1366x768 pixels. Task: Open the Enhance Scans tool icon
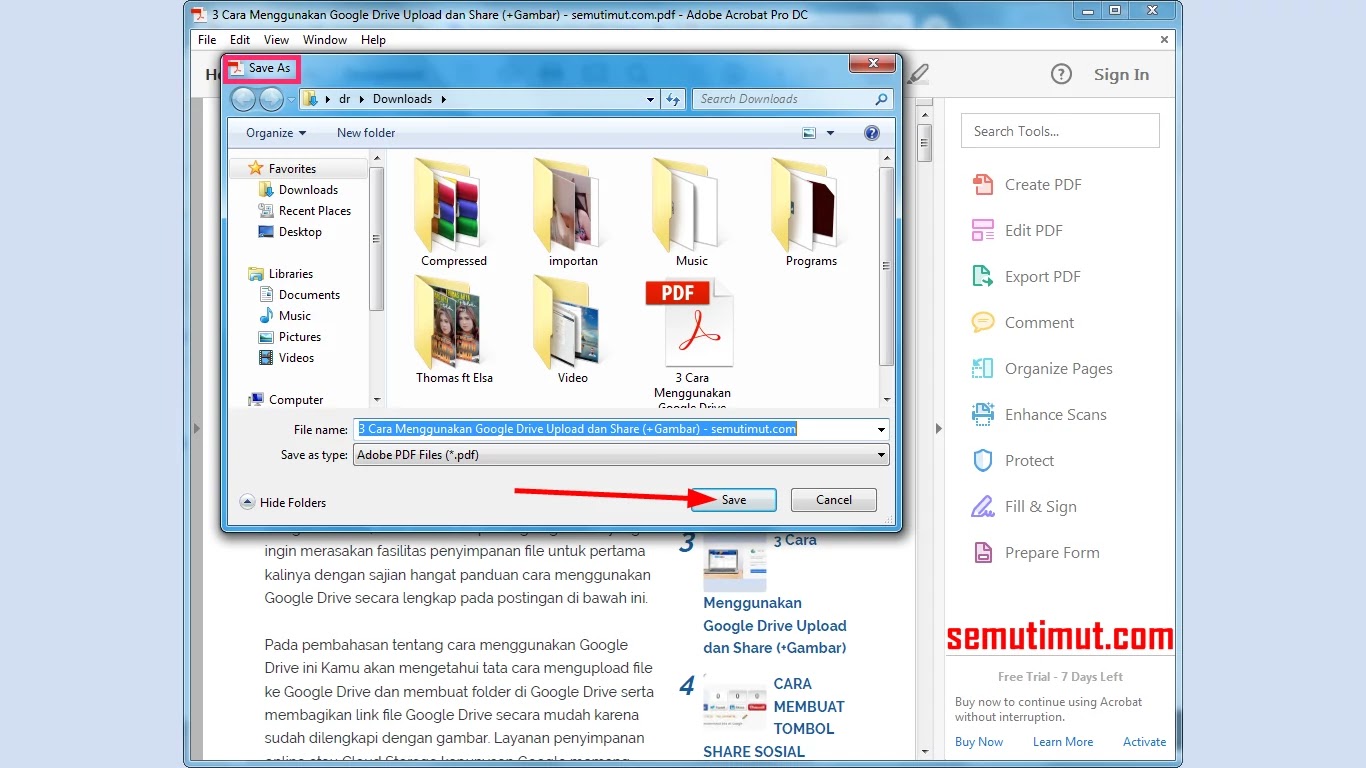click(983, 414)
